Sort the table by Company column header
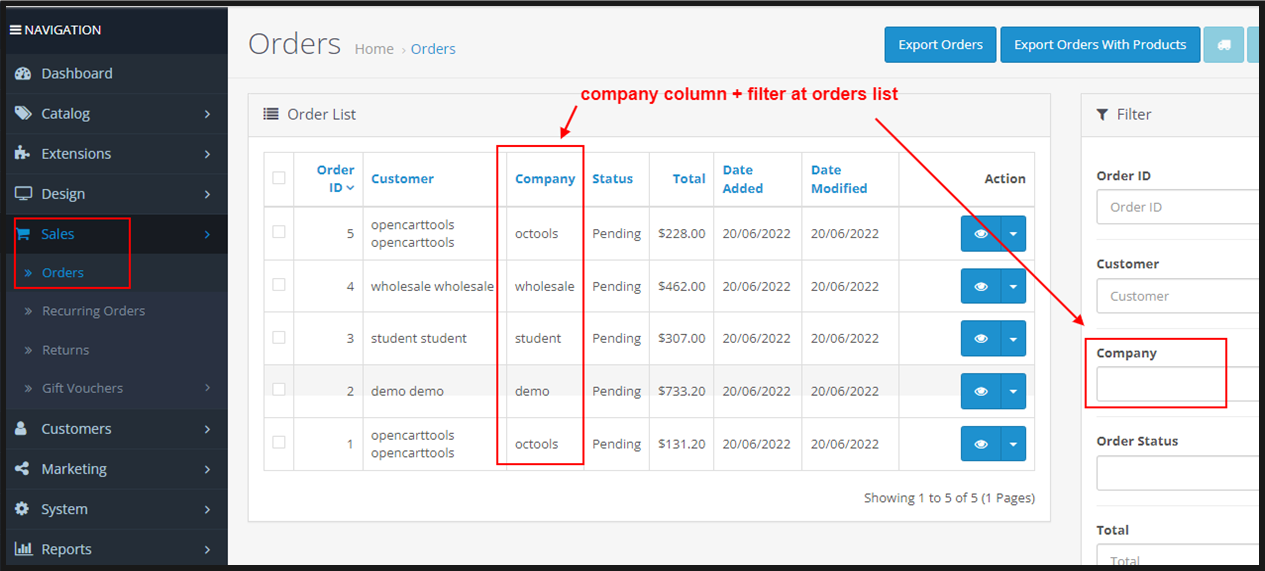 tap(545, 179)
